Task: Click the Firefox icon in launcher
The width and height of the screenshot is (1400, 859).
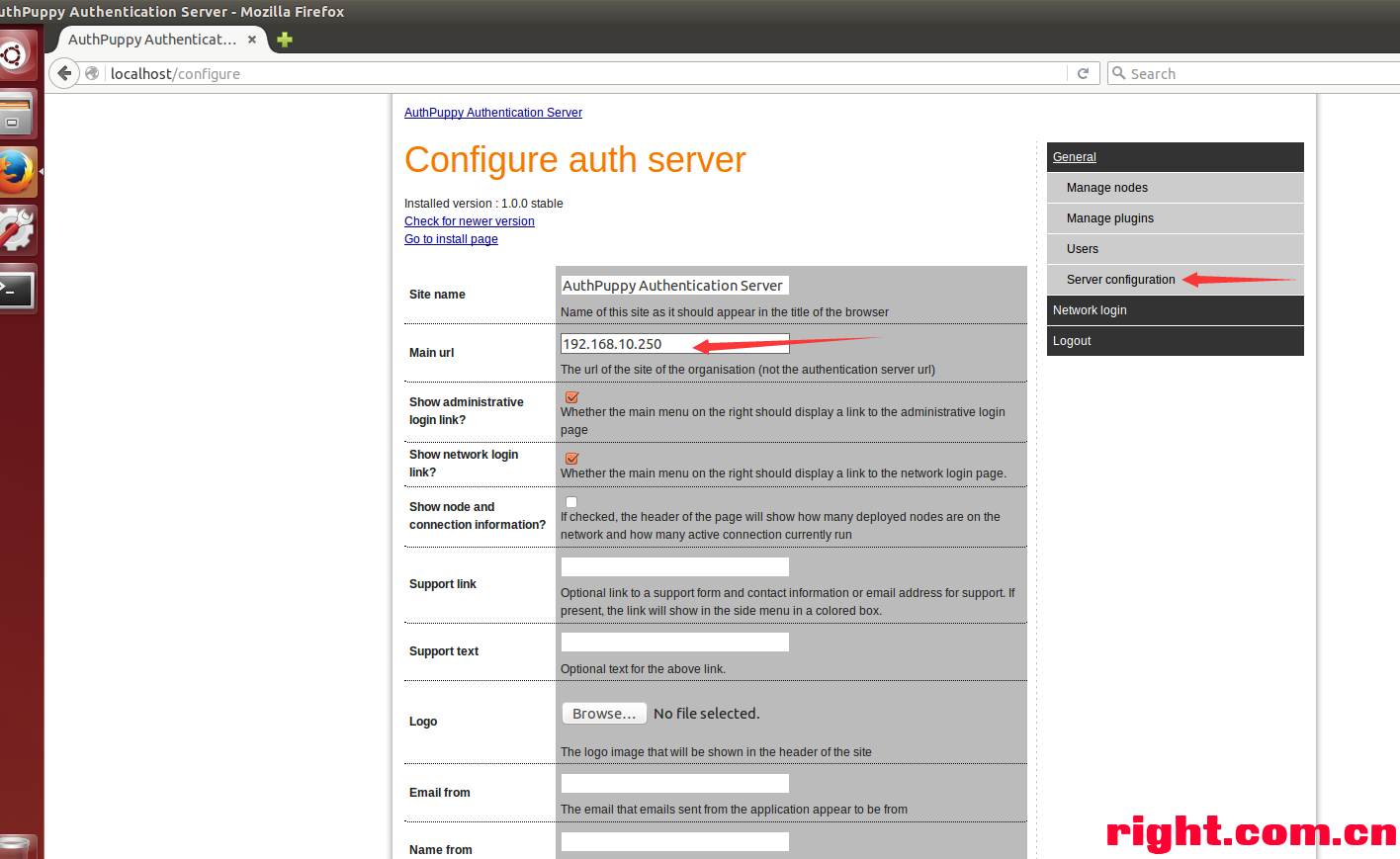Action: coord(16,172)
